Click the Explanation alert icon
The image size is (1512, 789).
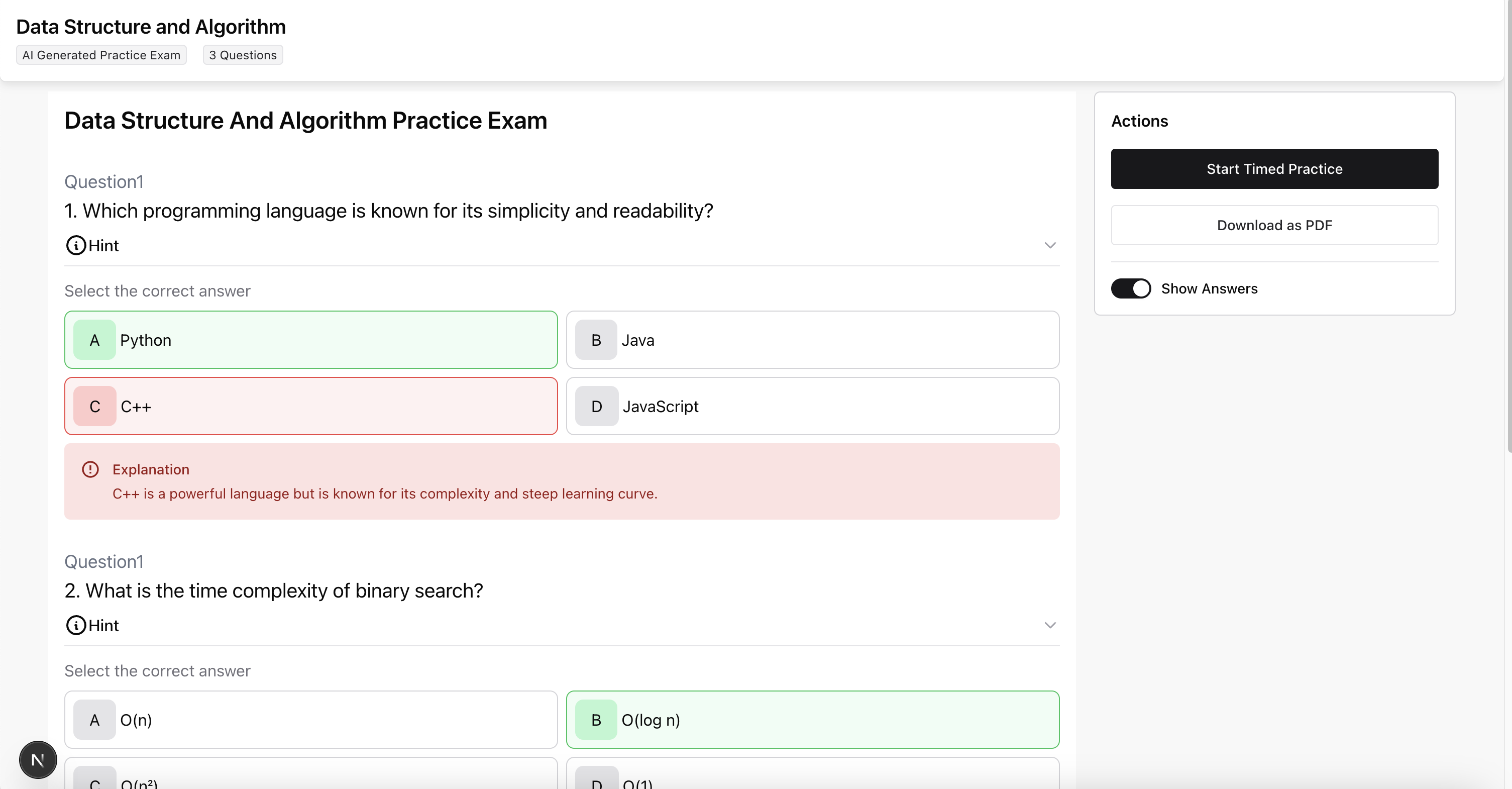point(90,469)
